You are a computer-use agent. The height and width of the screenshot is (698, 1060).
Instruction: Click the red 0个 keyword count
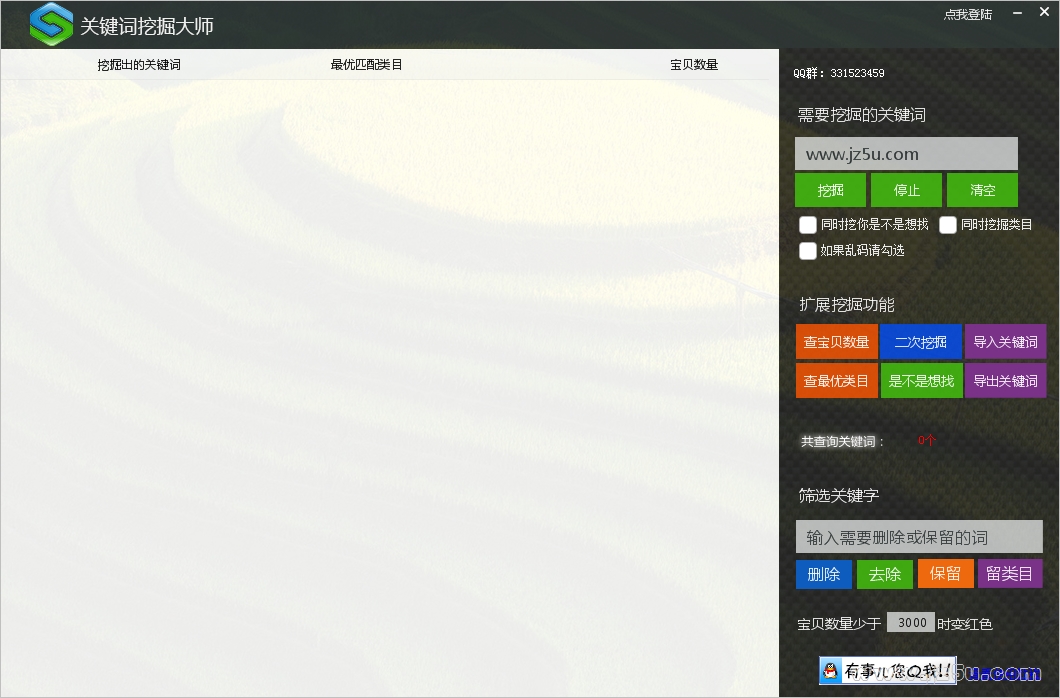(926, 441)
